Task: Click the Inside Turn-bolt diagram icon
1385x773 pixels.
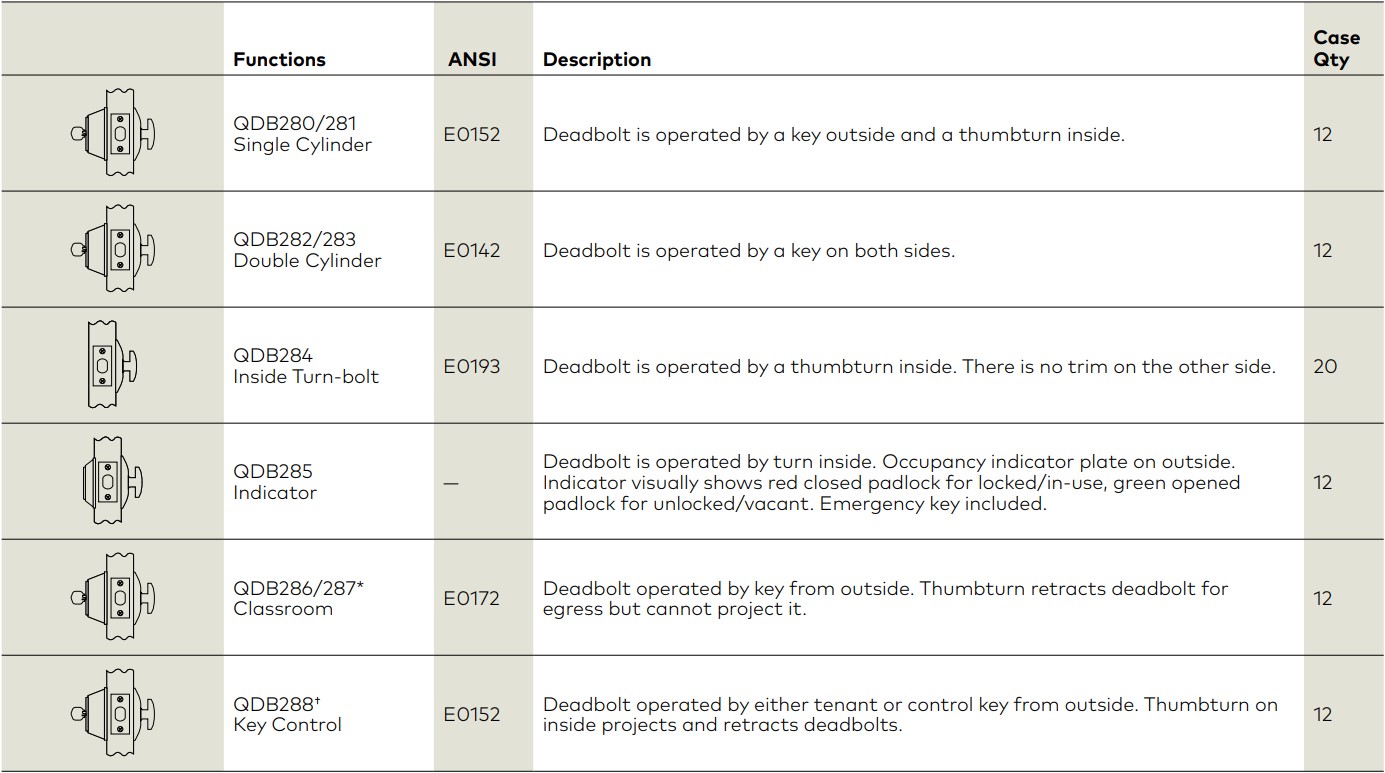Action: tap(109, 366)
